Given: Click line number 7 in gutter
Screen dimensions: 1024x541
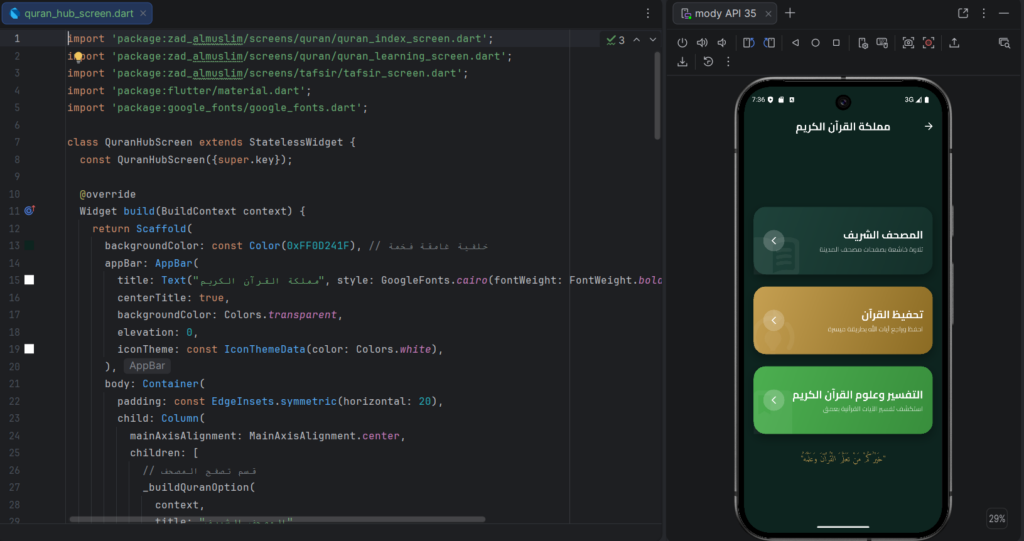Looking at the screenshot, I should 17,142.
